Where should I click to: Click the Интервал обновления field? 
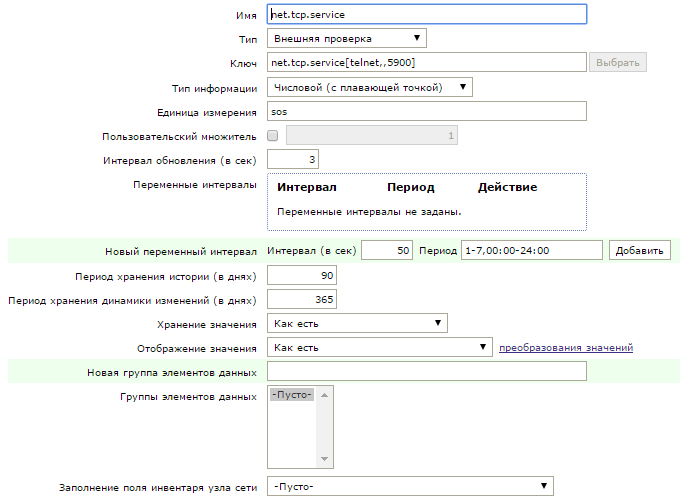pos(292,160)
